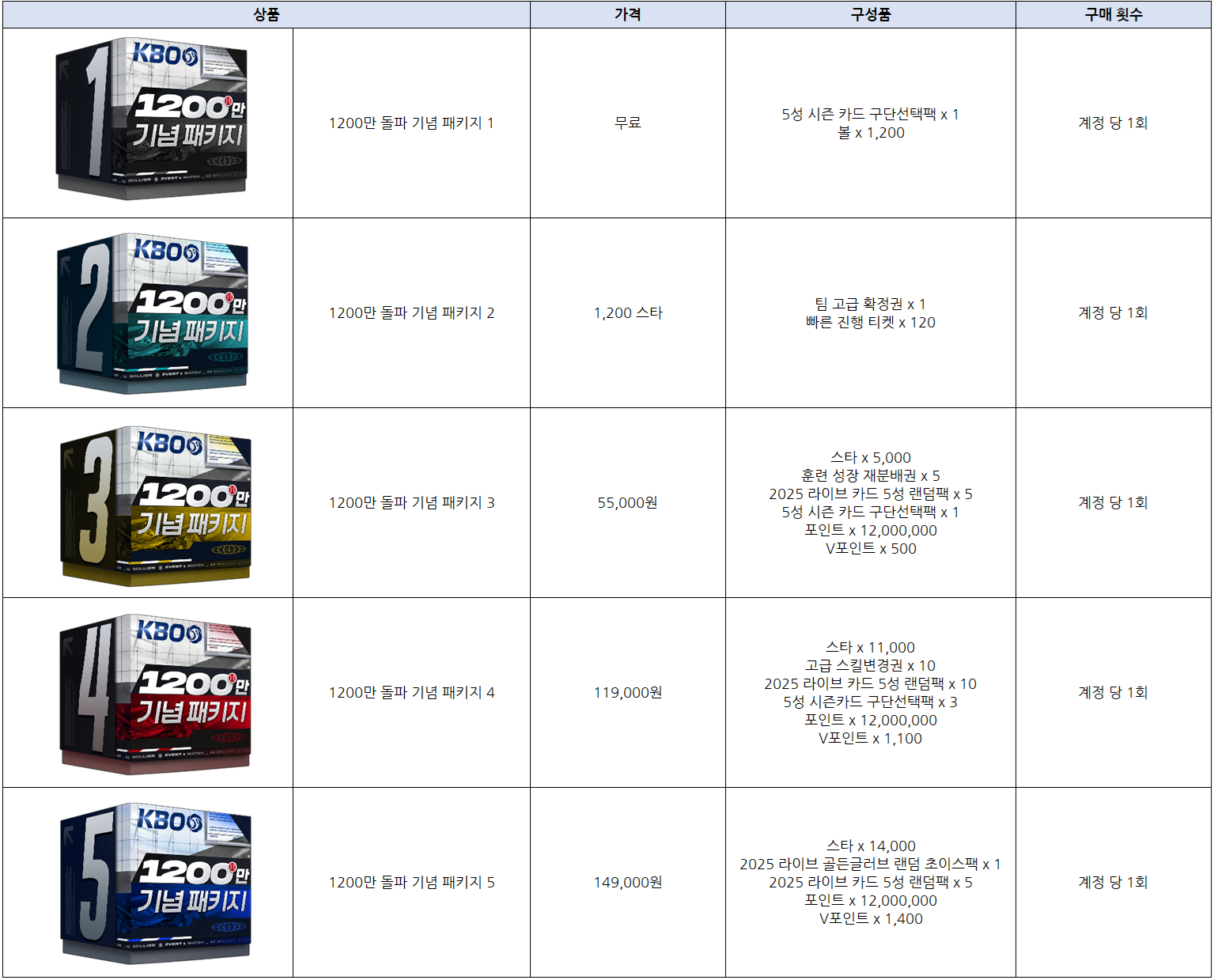Click '스타 x 11,000' text
The width and height of the screenshot is (1214, 980).
(x=871, y=648)
